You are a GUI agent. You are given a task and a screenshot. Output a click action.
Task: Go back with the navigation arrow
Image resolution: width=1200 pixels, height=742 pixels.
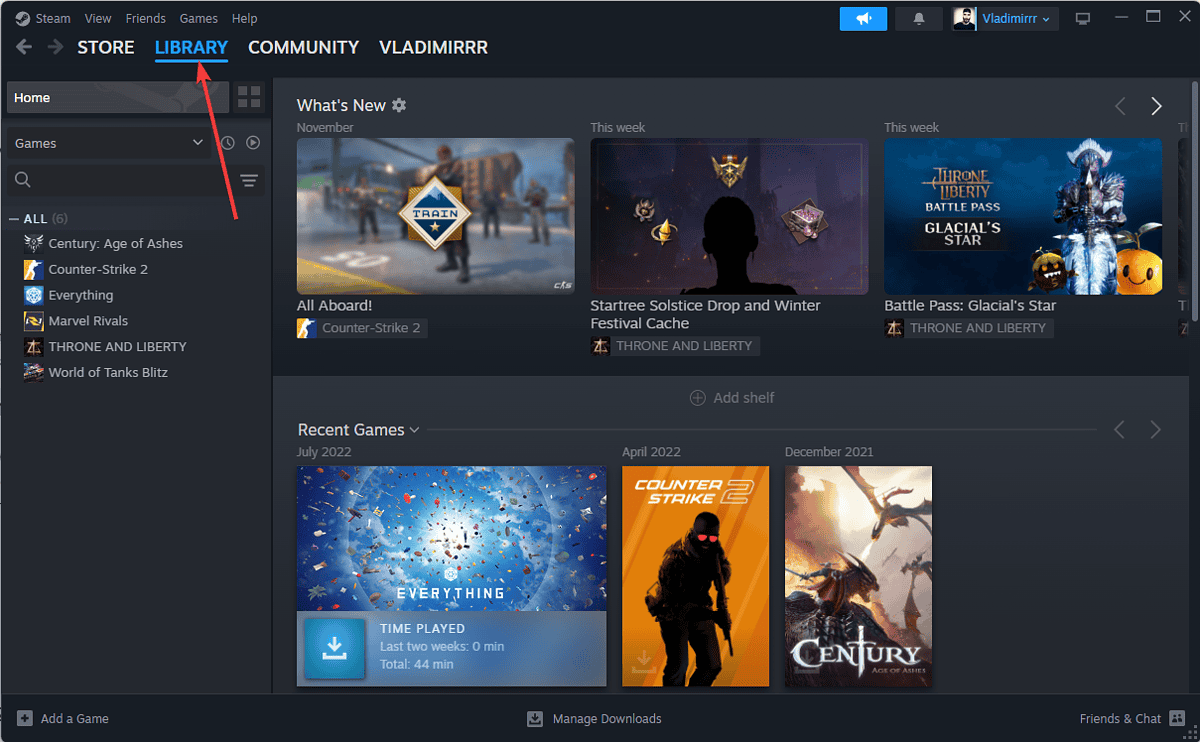(x=24, y=47)
